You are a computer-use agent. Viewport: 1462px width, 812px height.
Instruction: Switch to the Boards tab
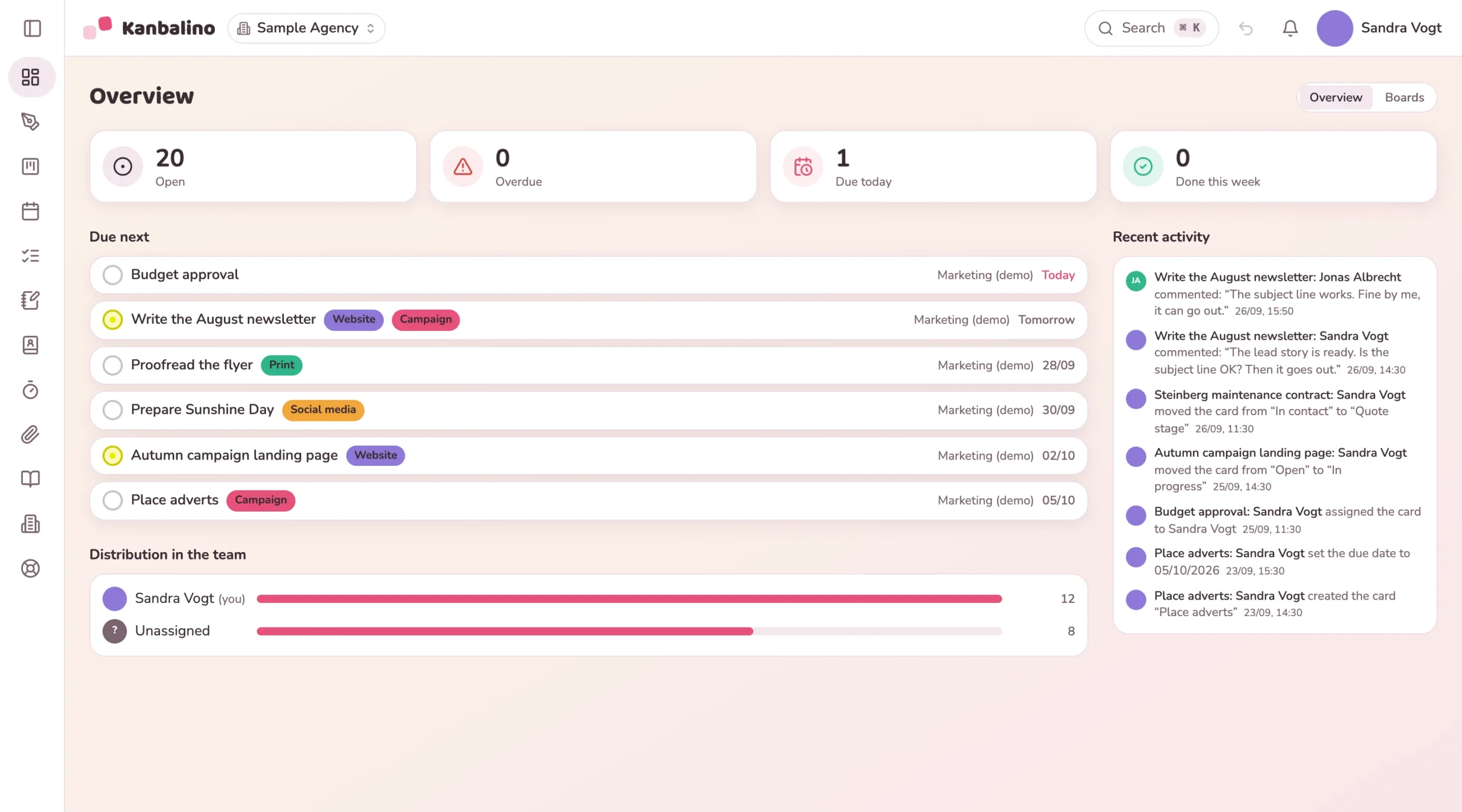(1404, 97)
